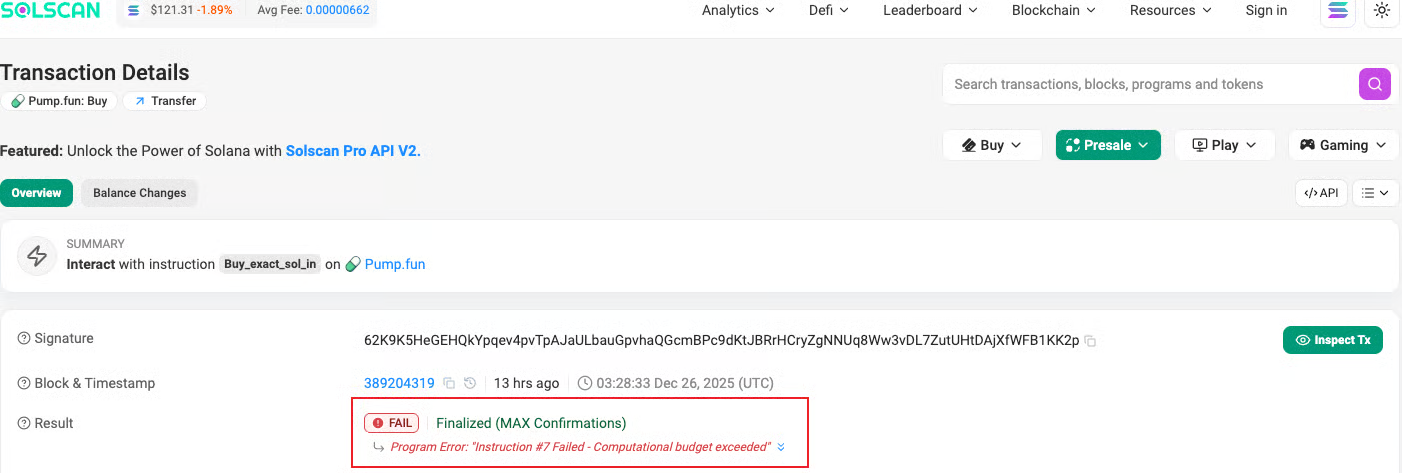Copy the transaction signature

[1091, 341]
